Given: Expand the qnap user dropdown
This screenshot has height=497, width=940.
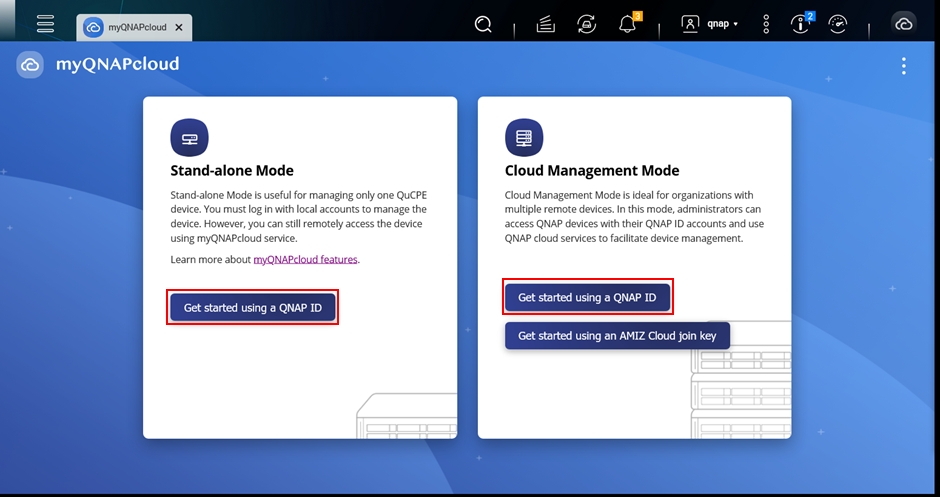Looking at the screenshot, I should (x=722, y=24).
